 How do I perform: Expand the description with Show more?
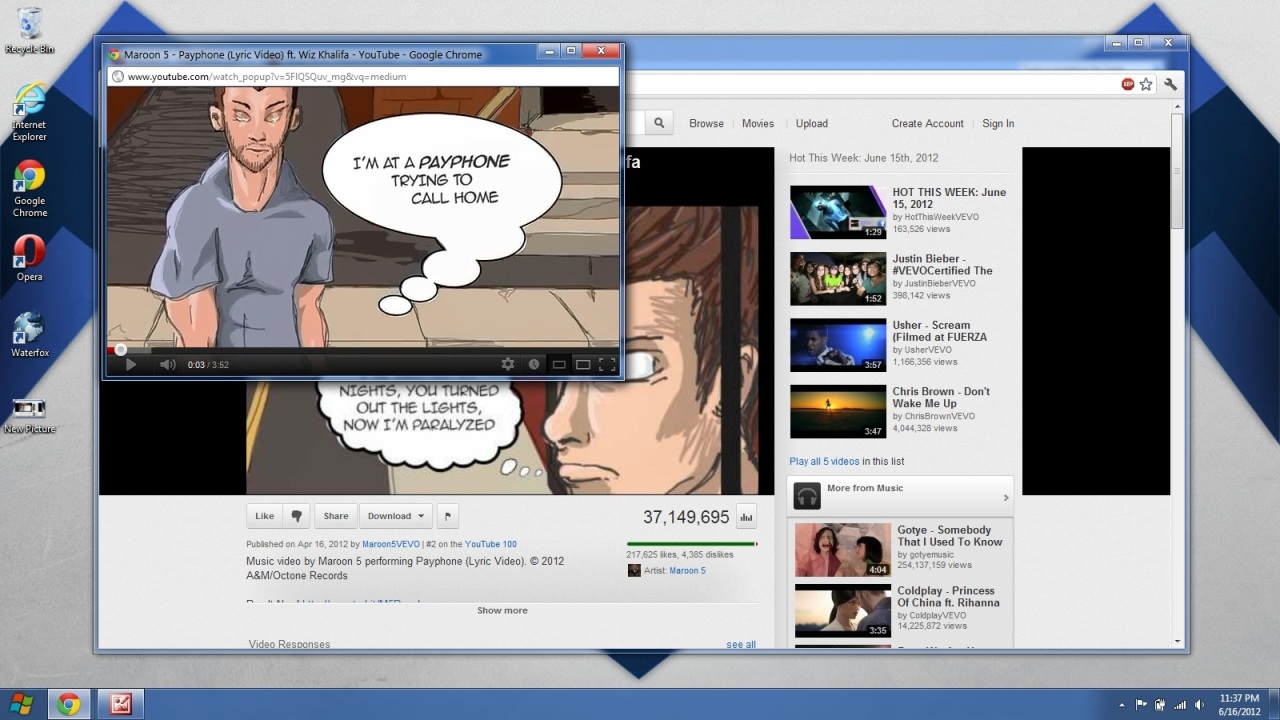tap(502, 611)
